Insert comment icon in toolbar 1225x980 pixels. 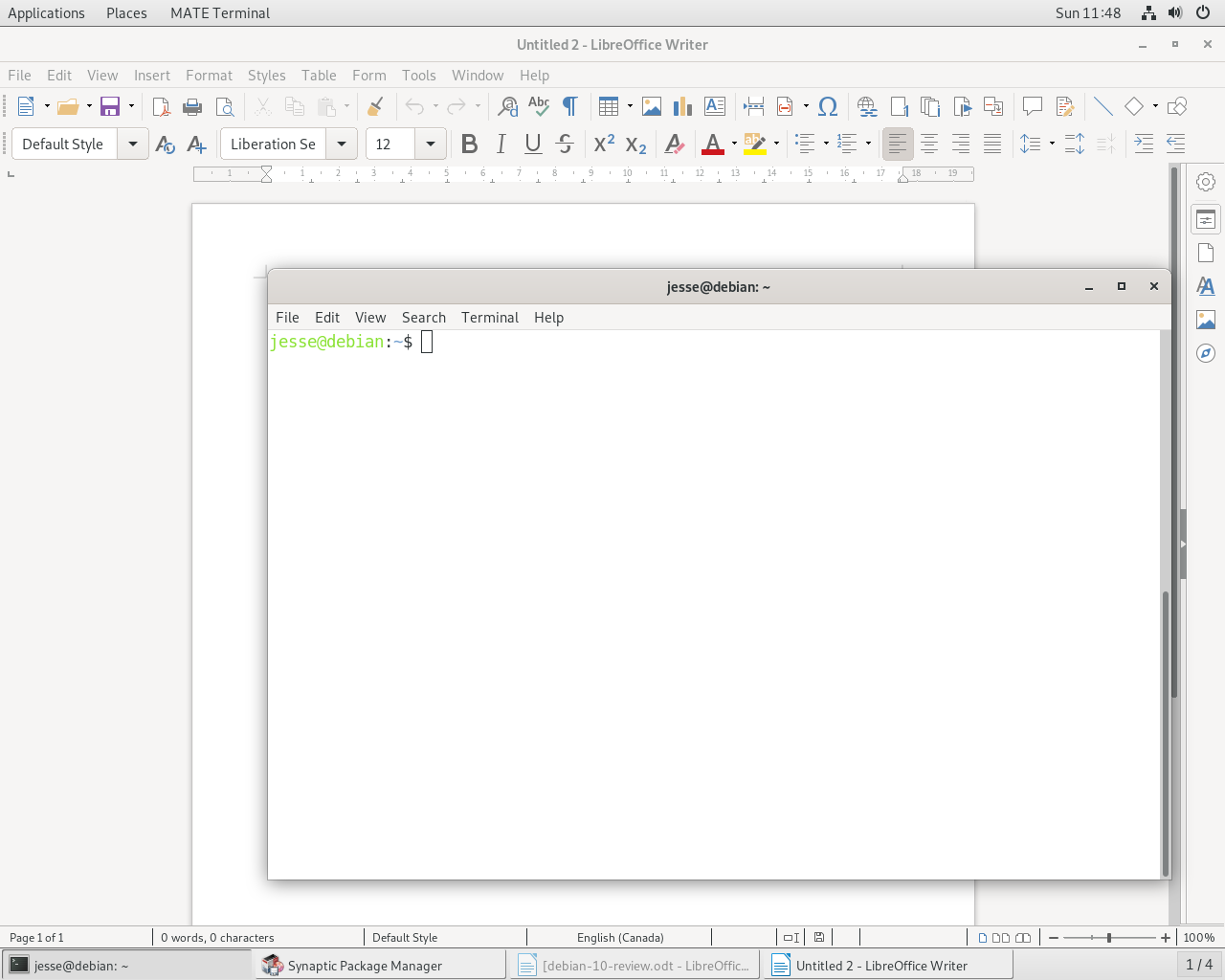pyautogui.click(x=1033, y=106)
